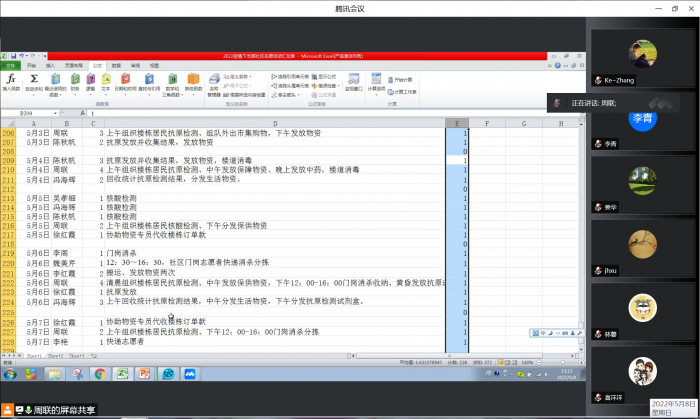Viewport: 700px width, 419px height.
Task: Click the zoom in plus button
Action: pos(581,362)
